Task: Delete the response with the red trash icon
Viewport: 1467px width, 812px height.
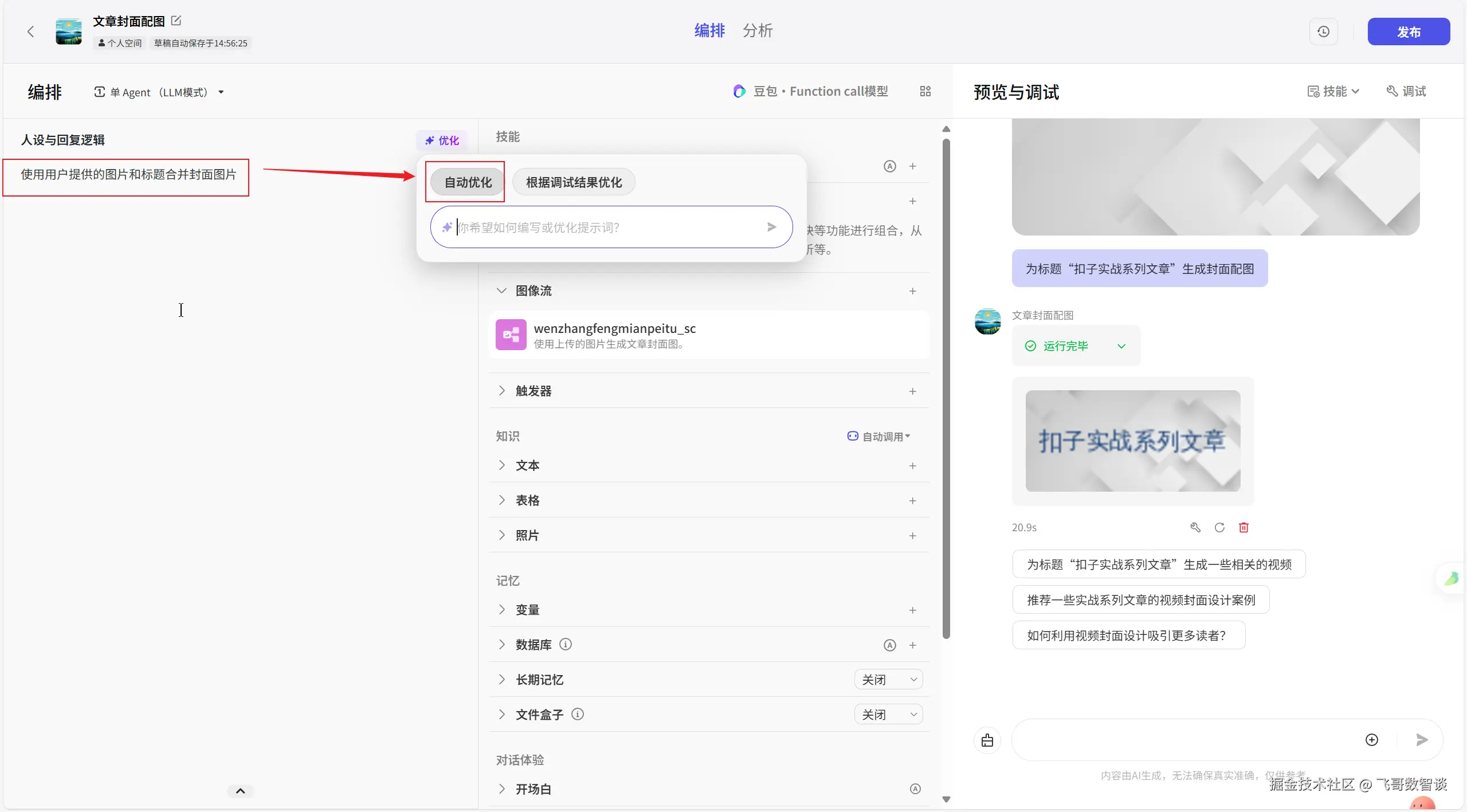Action: [1244, 527]
